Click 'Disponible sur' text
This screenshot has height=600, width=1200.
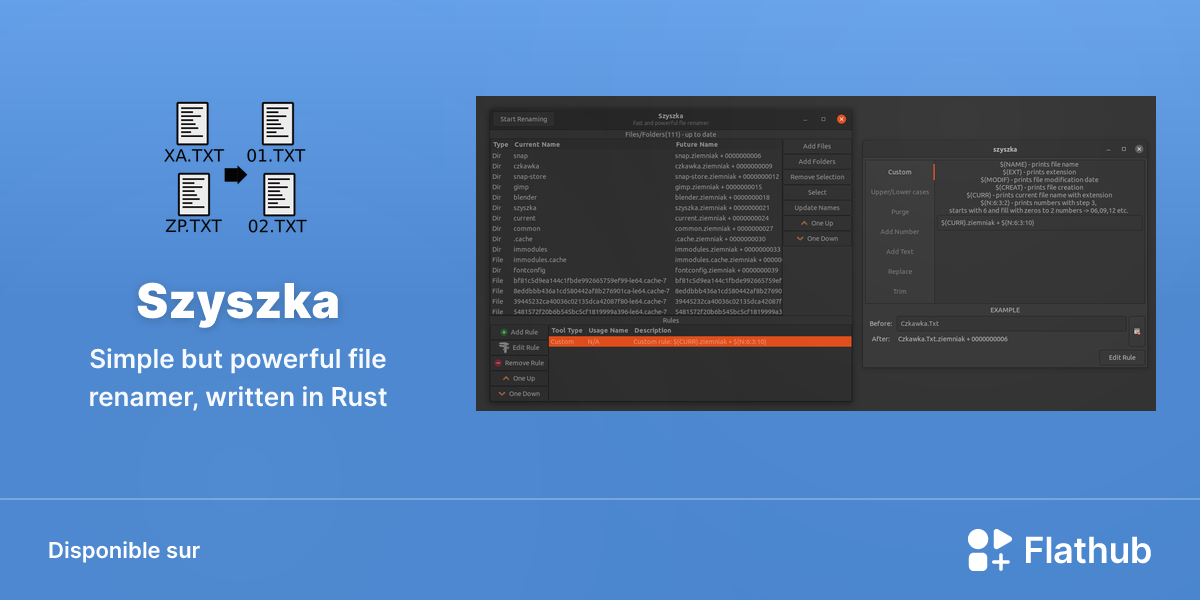124,550
